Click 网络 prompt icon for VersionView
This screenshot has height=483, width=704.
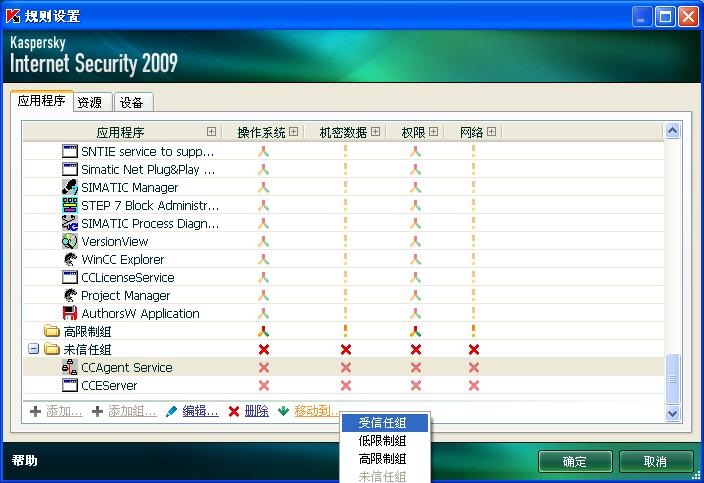[x=473, y=242]
